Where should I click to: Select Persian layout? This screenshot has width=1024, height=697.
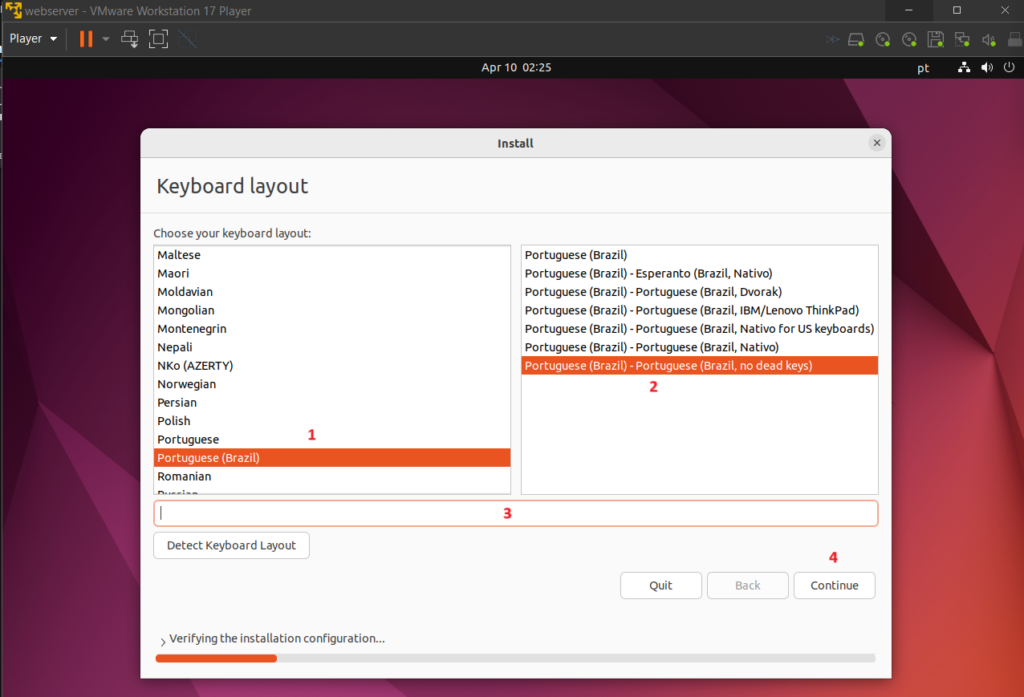click(332, 402)
